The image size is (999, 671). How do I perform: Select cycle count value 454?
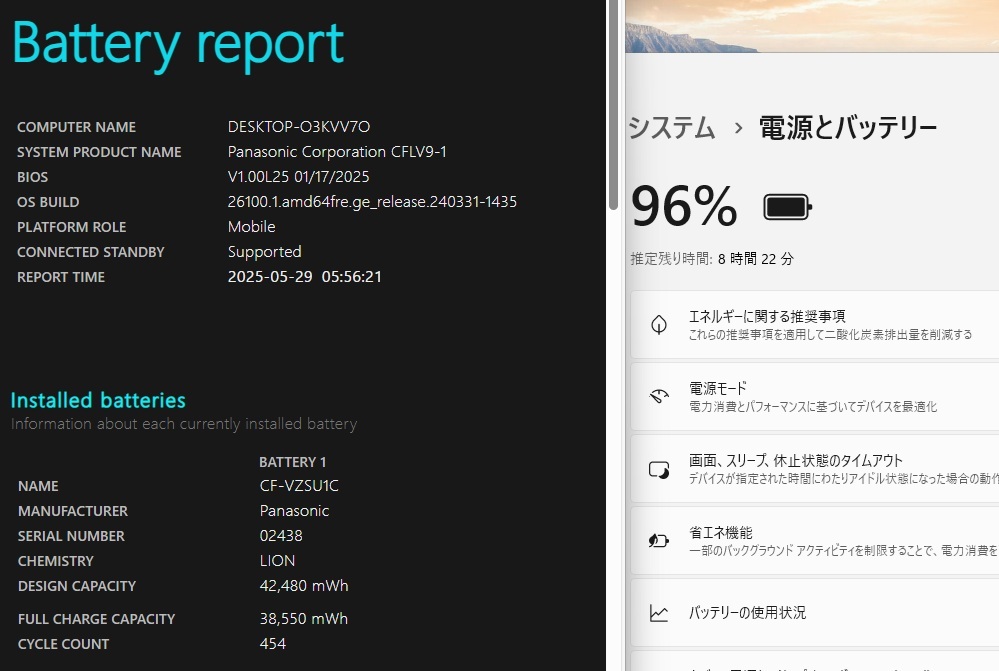click(273, 644)
